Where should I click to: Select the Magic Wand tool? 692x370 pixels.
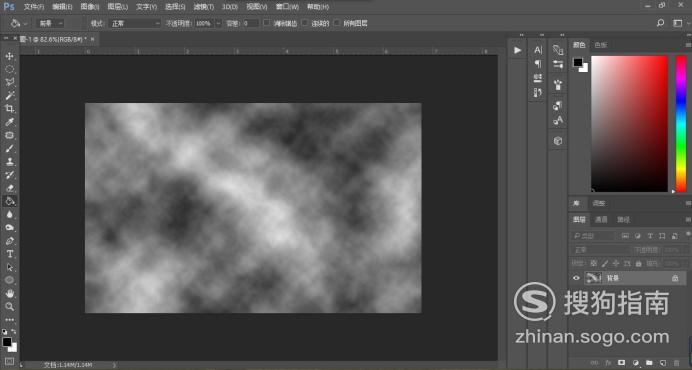click(9, 95)
